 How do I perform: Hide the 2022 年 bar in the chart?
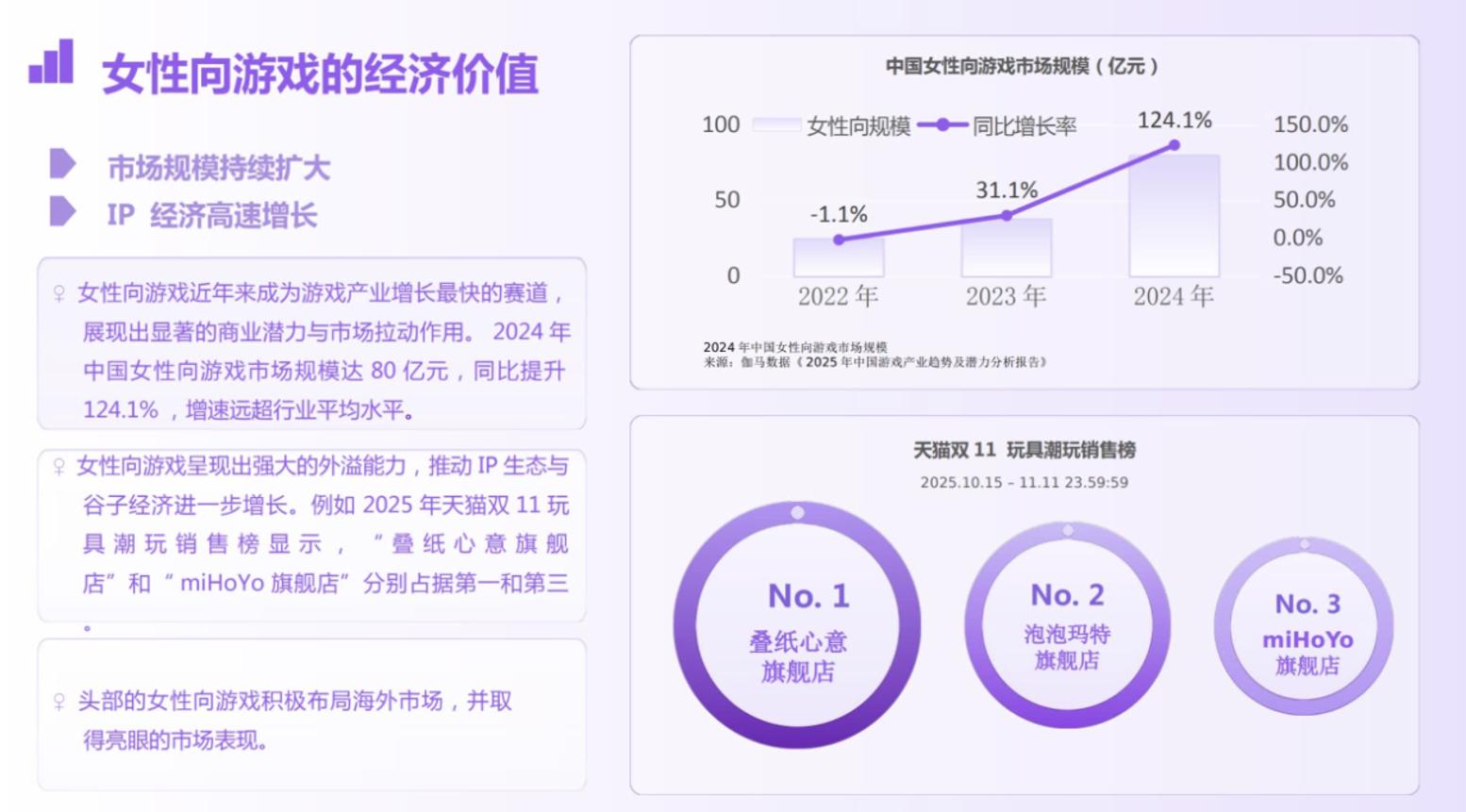tap(838, 255)
